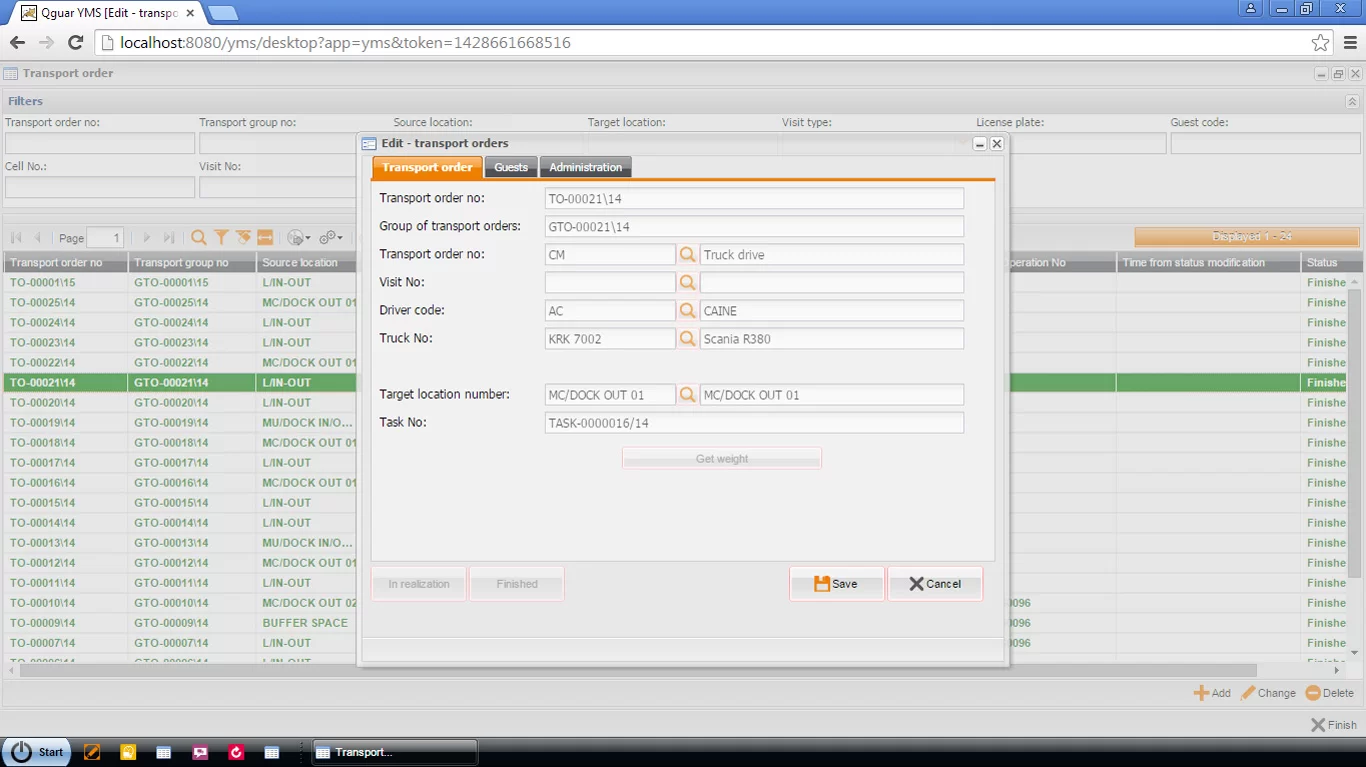Click the Finished status toggle
Image resolution: width=1366 pixels, height=767 pixels.
pyautogui.click(x=516, y=584)
